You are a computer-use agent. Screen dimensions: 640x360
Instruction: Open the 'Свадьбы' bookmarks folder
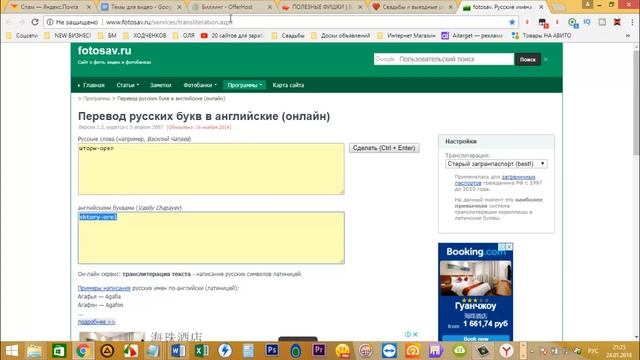(x=288, y=36)
